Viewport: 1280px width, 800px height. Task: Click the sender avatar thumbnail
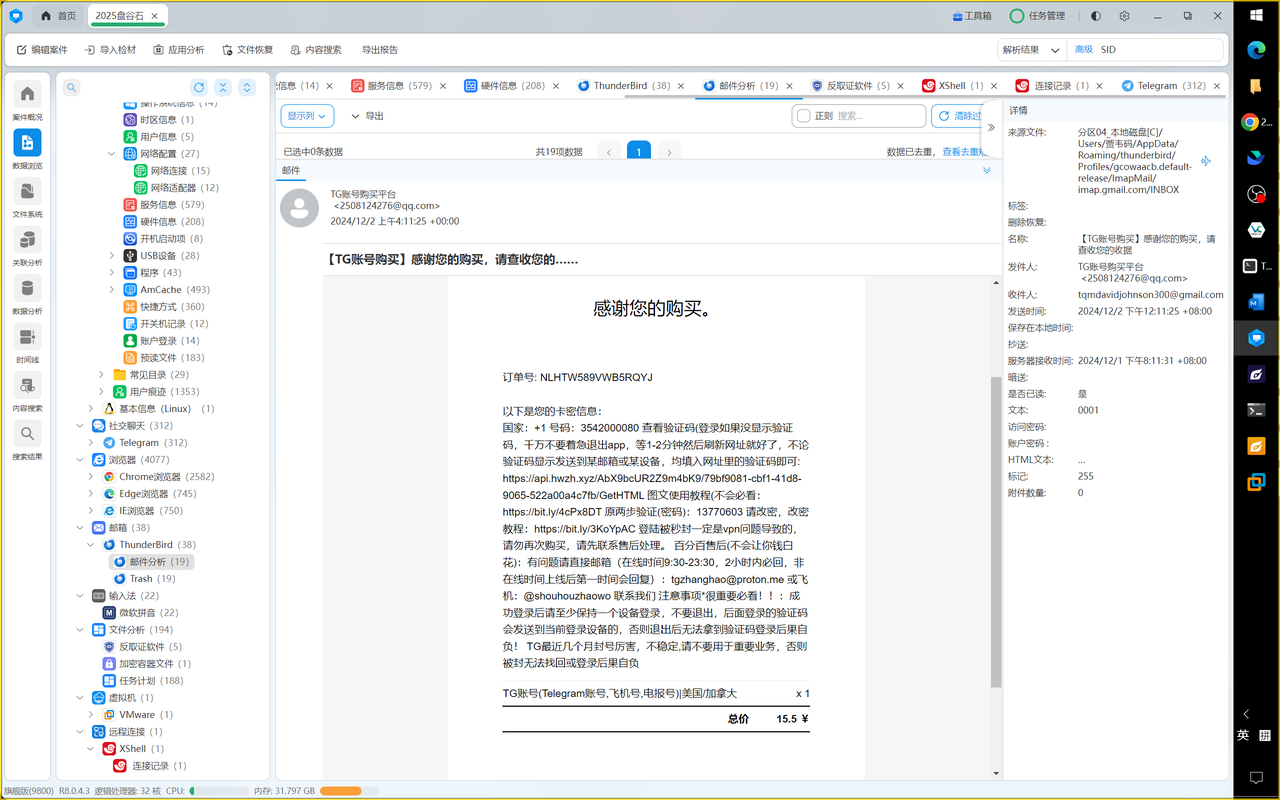point(300,208)
